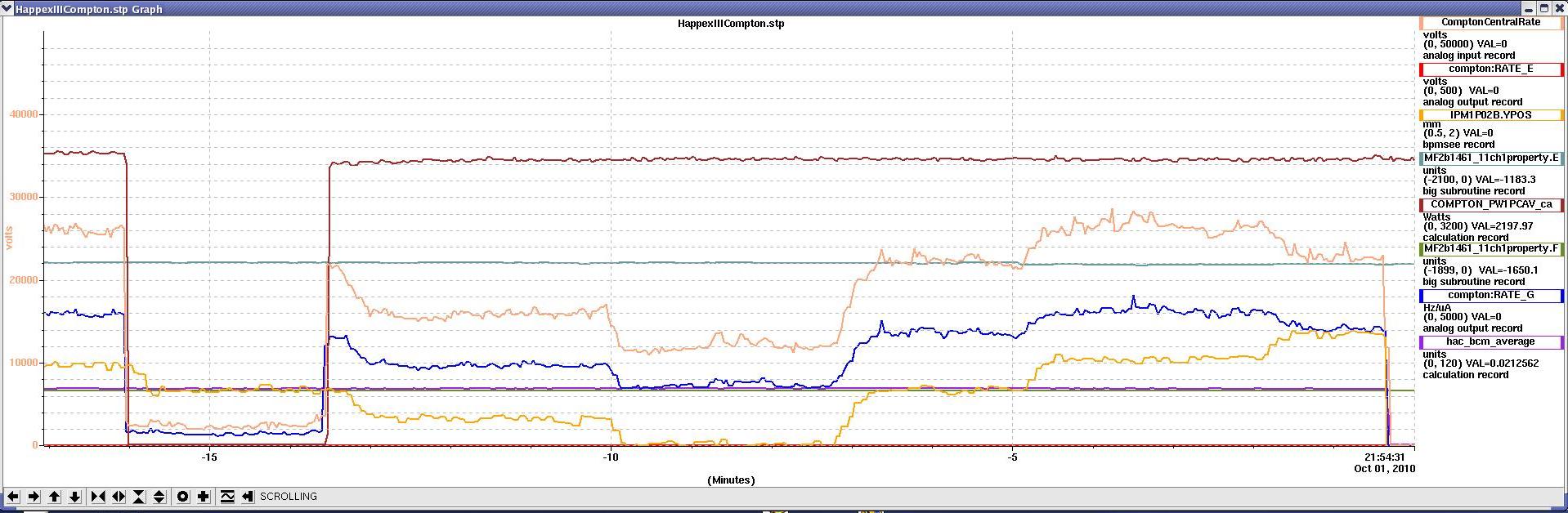Viewport: 1568px width, 513px height.
Task: Click the window title bar text
Action: coord(89,9)
